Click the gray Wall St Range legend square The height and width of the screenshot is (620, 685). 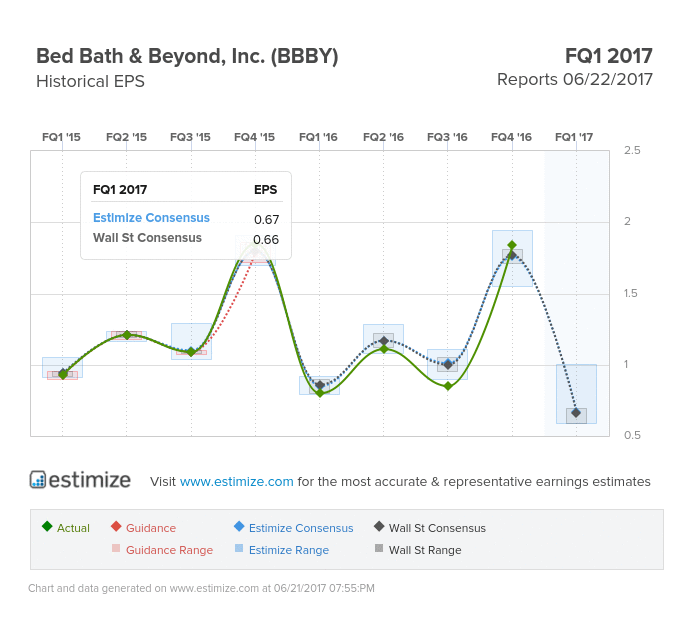click(379, 548)
